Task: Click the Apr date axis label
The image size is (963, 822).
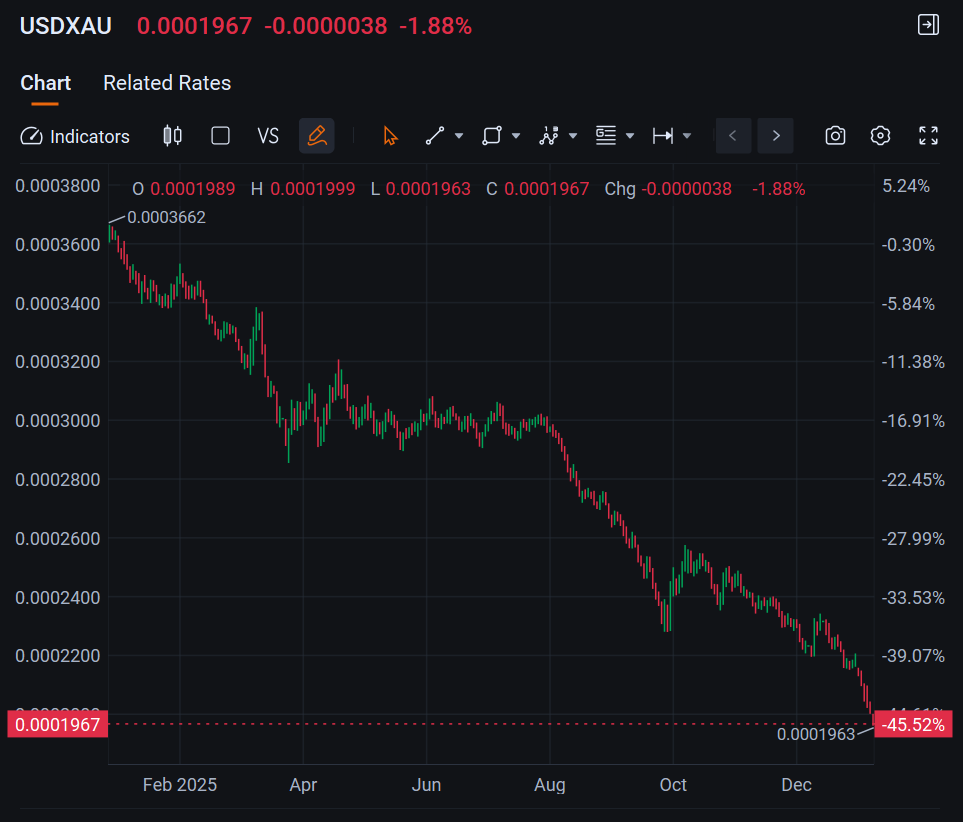Action: [x=303, y=785]
